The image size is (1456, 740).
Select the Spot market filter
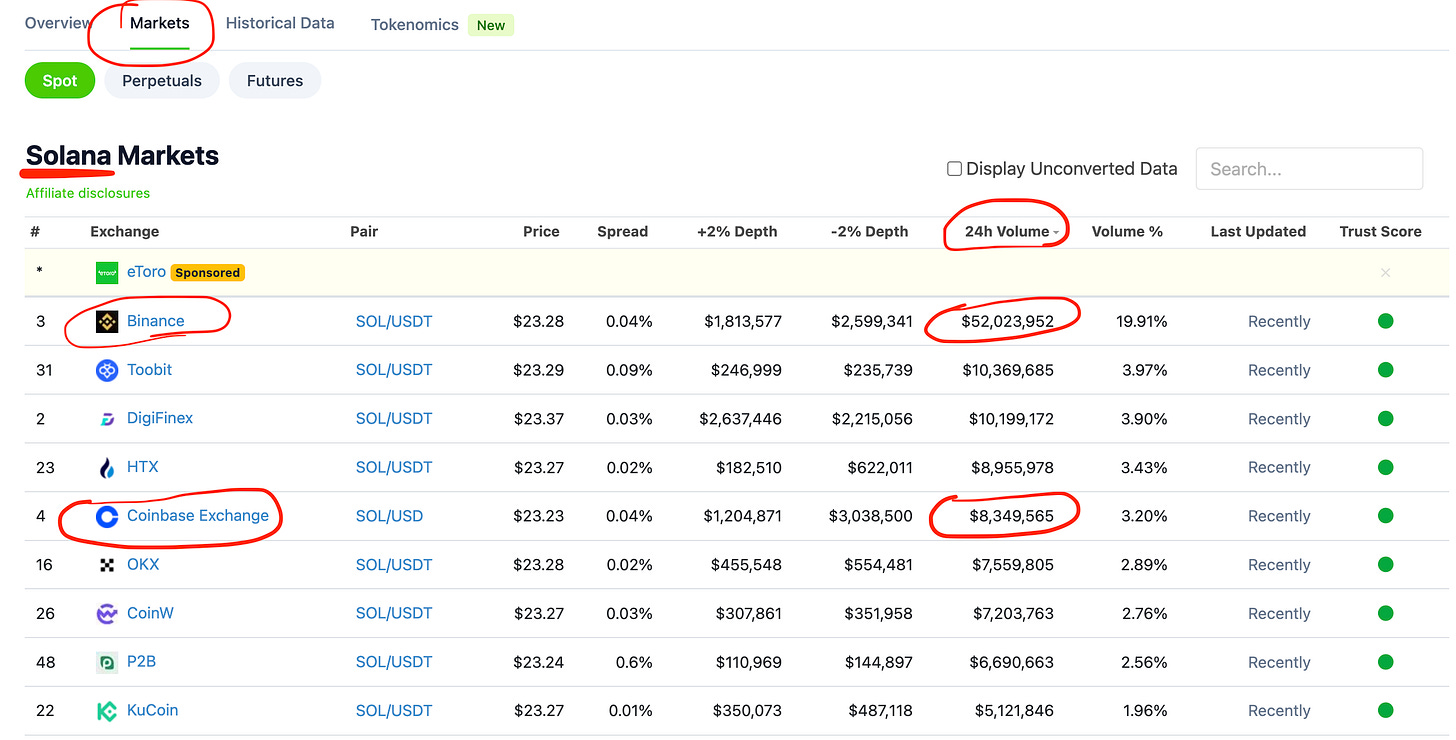(x=60, y=81)
